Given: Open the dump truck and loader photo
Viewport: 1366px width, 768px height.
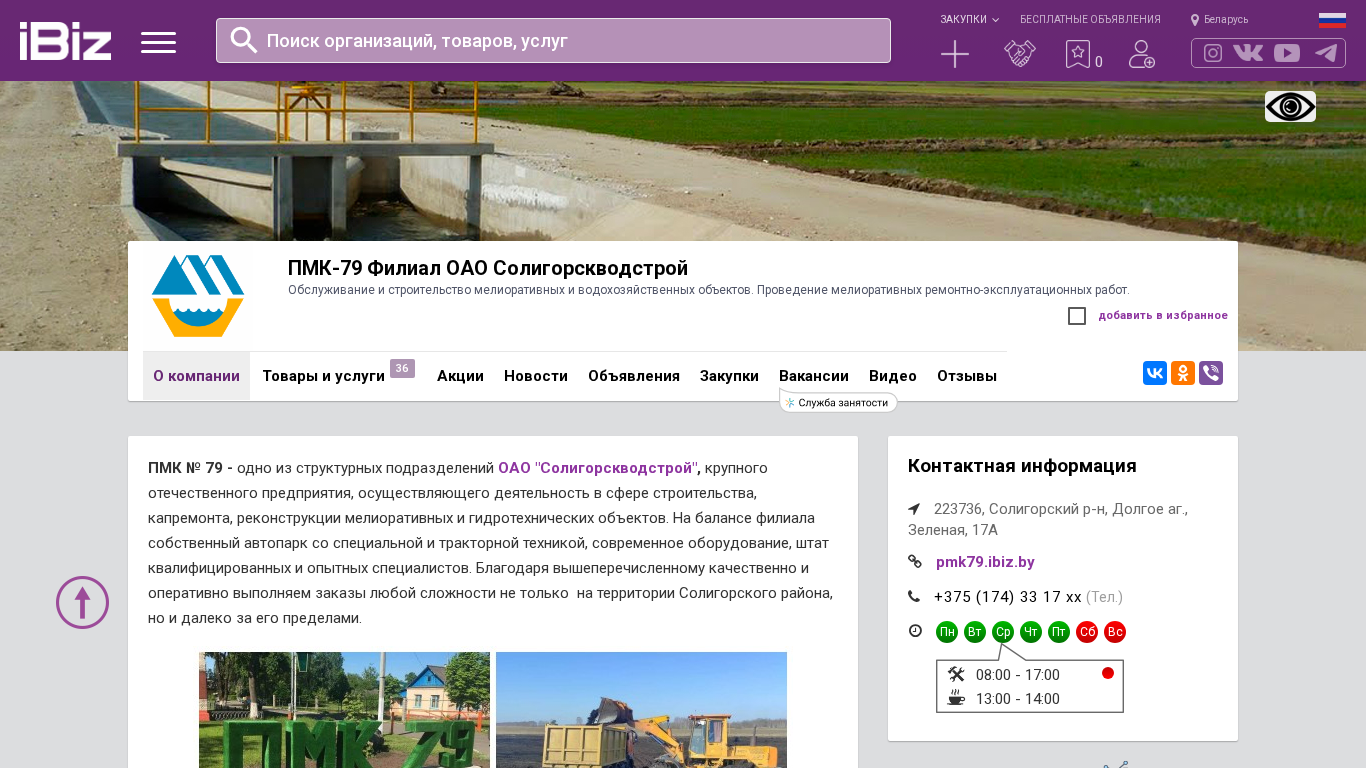Looking at the screenshot, I should (x=641, y=710).
